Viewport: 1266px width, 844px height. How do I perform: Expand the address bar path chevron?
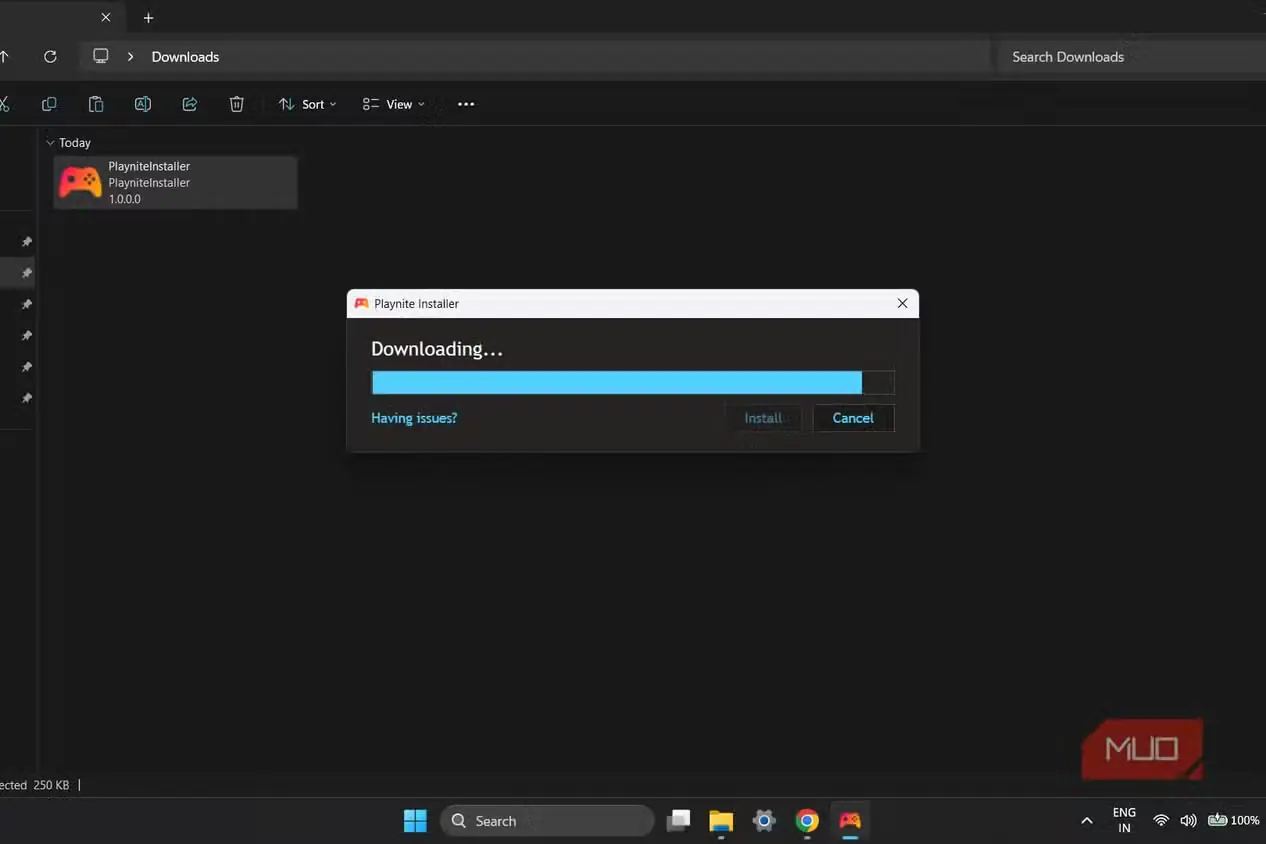pyautogui.click(x=130, y=57)
